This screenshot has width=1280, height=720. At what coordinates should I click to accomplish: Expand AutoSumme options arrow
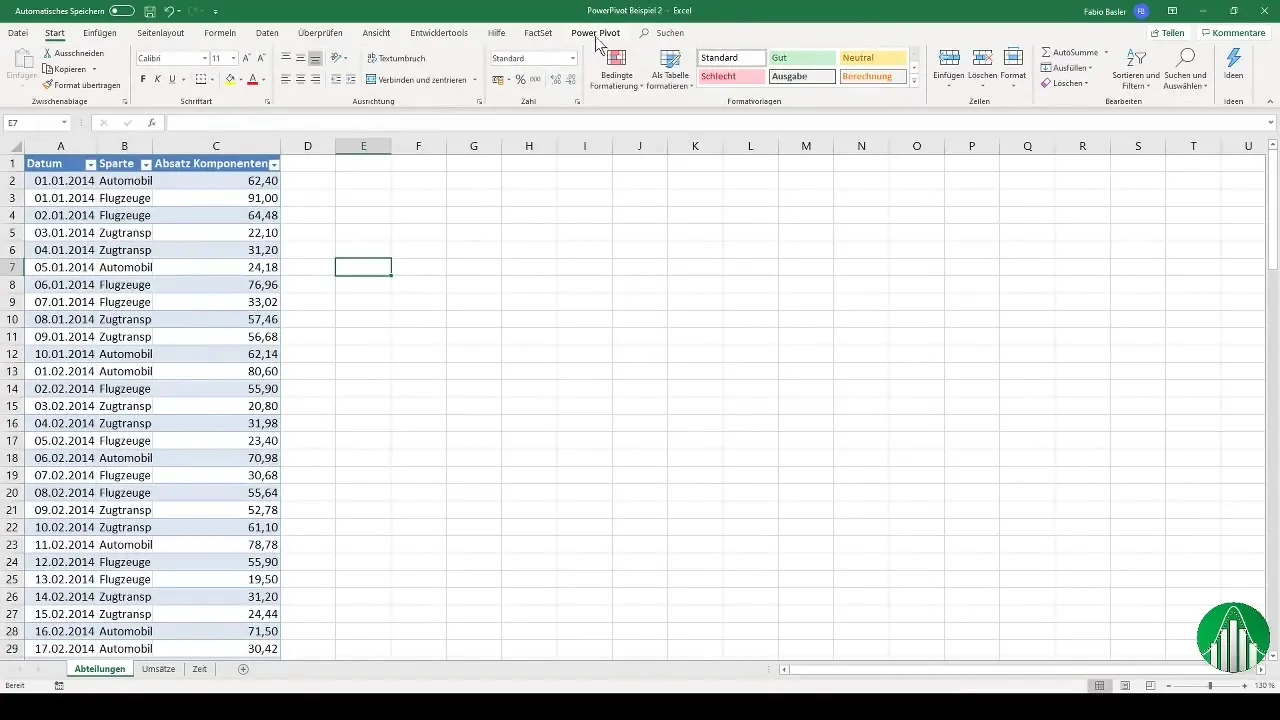tap(1106, 52)
